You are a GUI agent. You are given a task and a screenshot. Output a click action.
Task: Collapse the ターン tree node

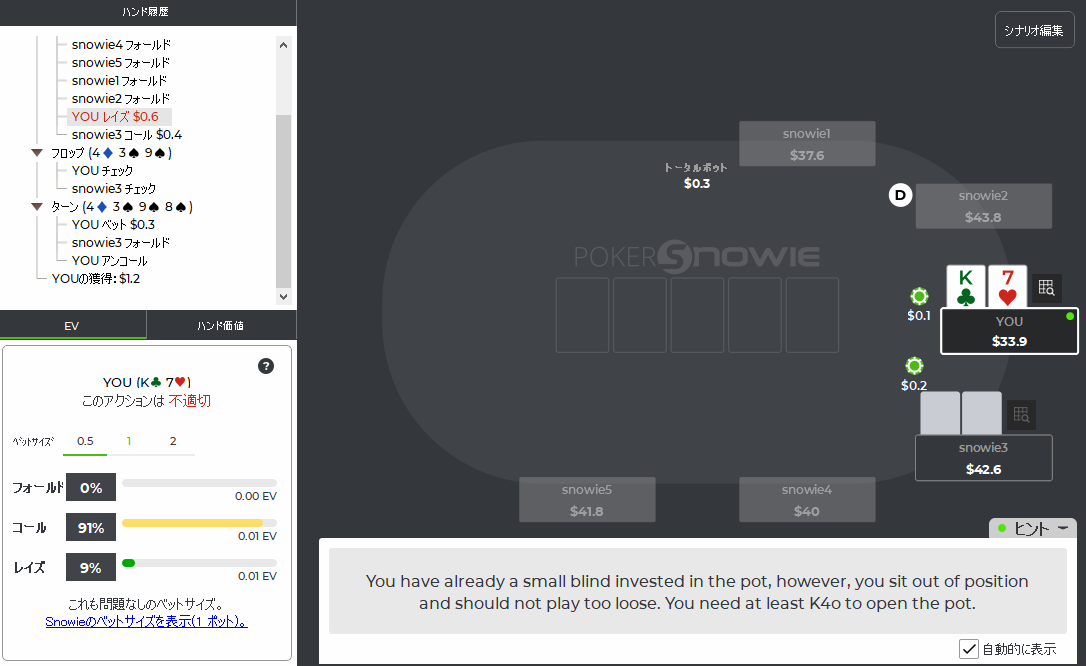[37, 206]
